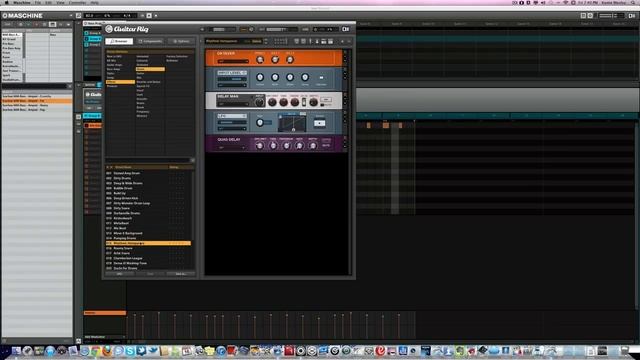This screenshot has width=640, height=360.
Task: Click the first knob on purple Quad Delay
Action: (x=259, y=146)
